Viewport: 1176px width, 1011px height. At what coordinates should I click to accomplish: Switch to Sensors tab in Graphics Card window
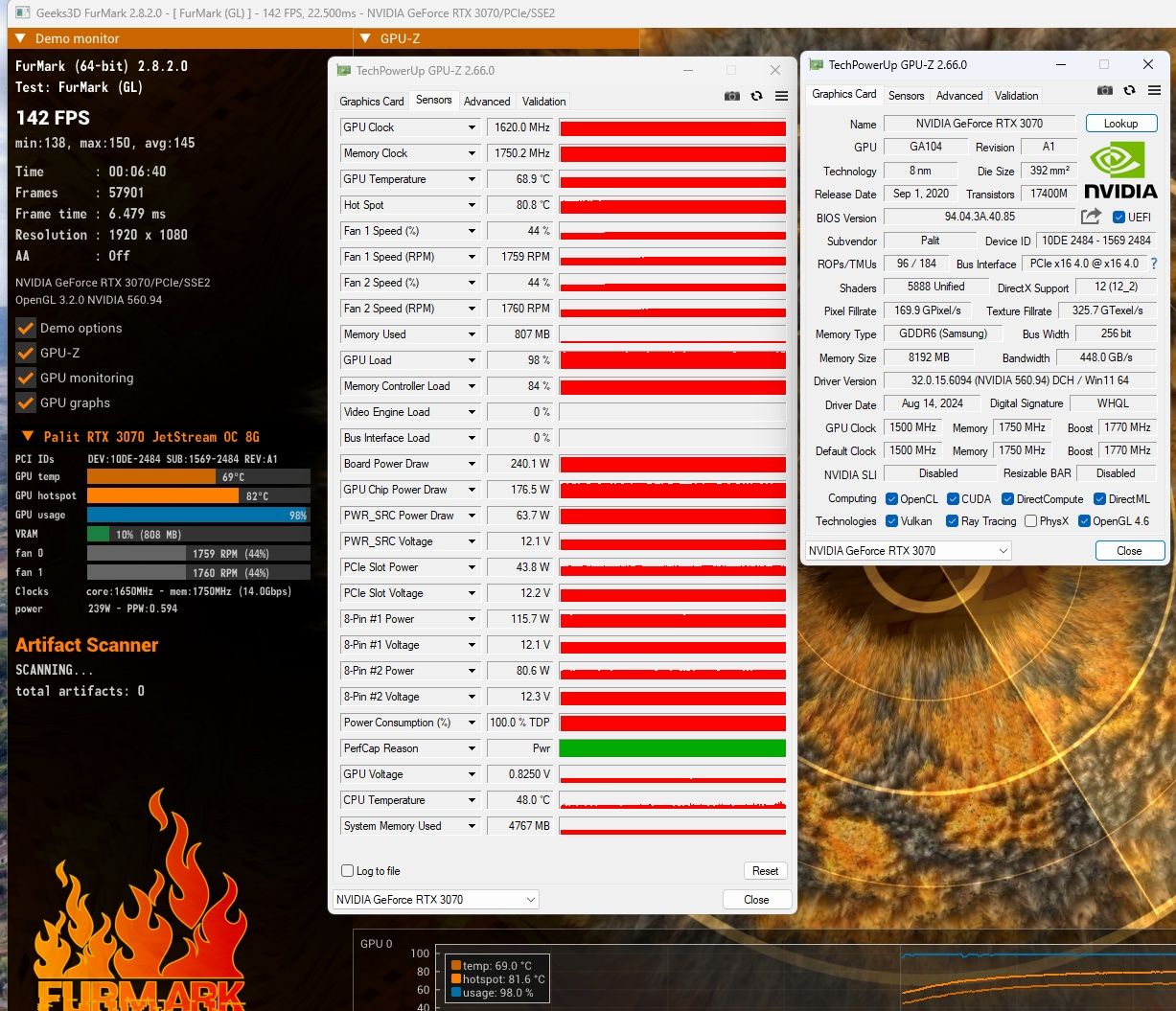click(x=906, y=96)
